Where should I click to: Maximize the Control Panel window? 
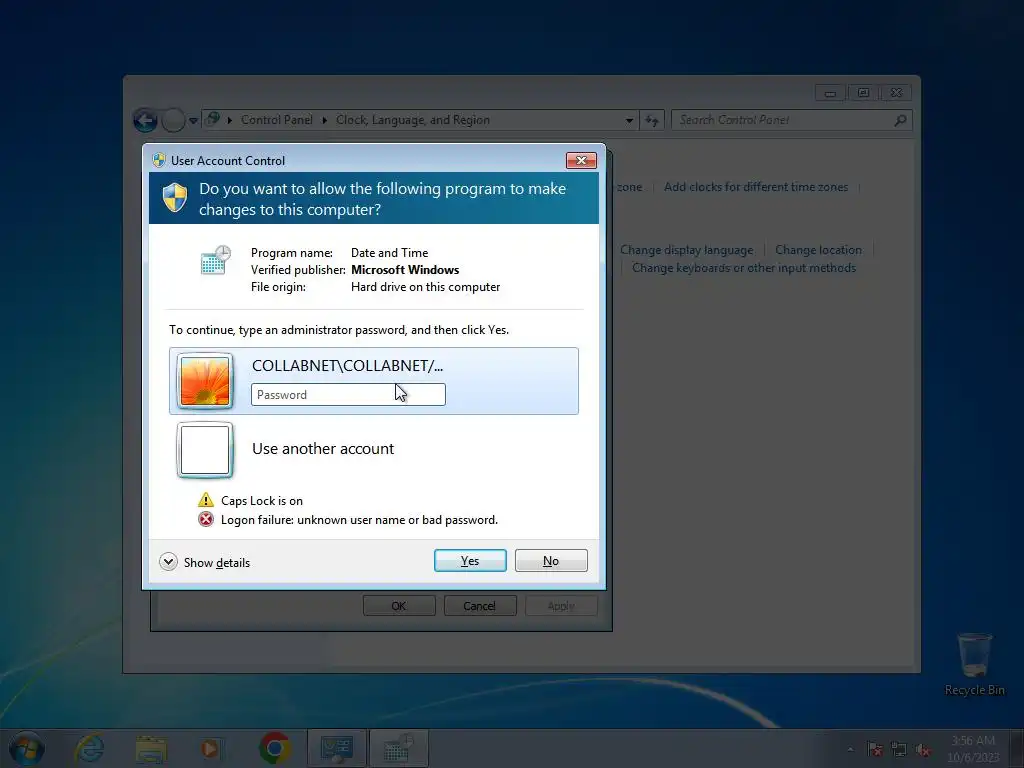point(863,93)
